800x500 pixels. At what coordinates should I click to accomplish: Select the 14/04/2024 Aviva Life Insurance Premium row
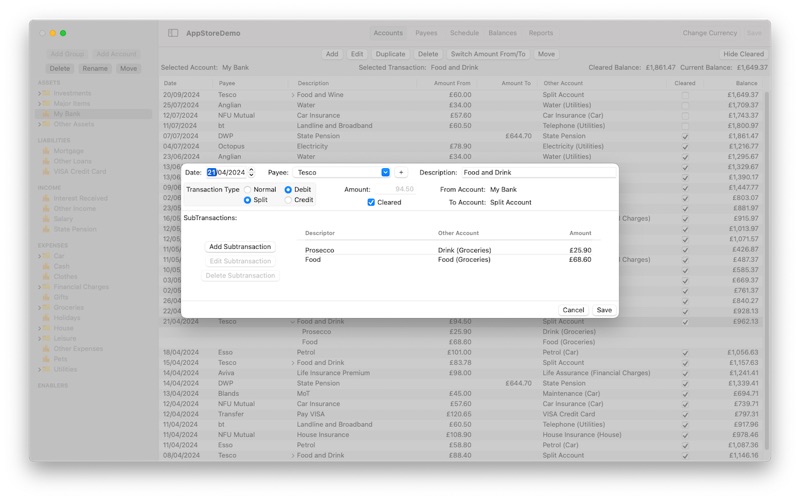(461, 373)
